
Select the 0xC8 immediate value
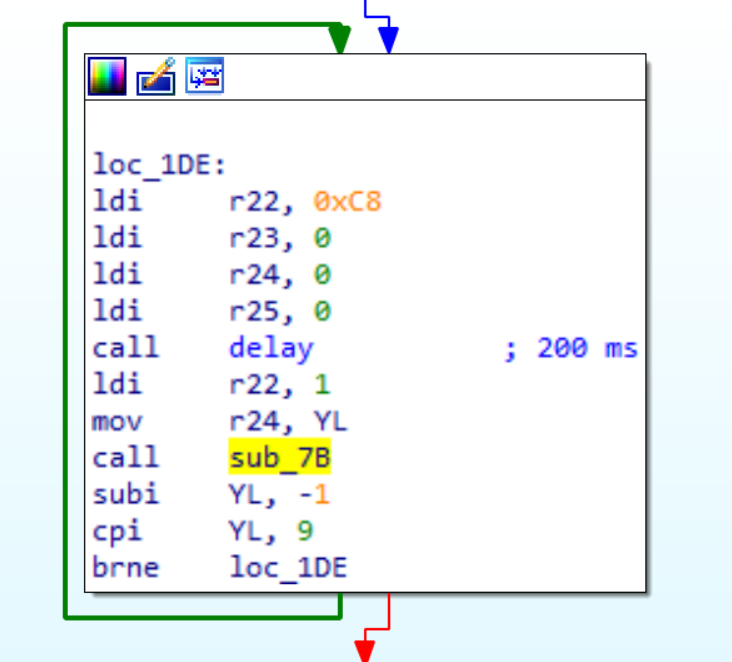coord(347,202)
